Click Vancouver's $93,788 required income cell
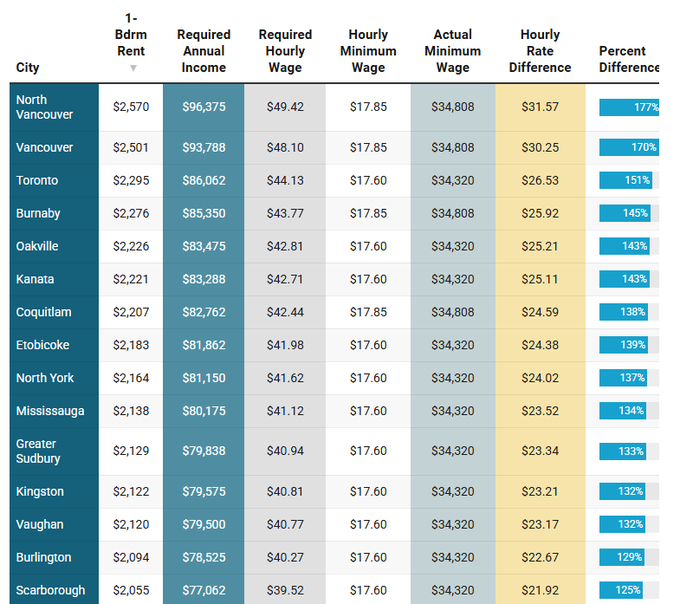 tap(203, 148)
